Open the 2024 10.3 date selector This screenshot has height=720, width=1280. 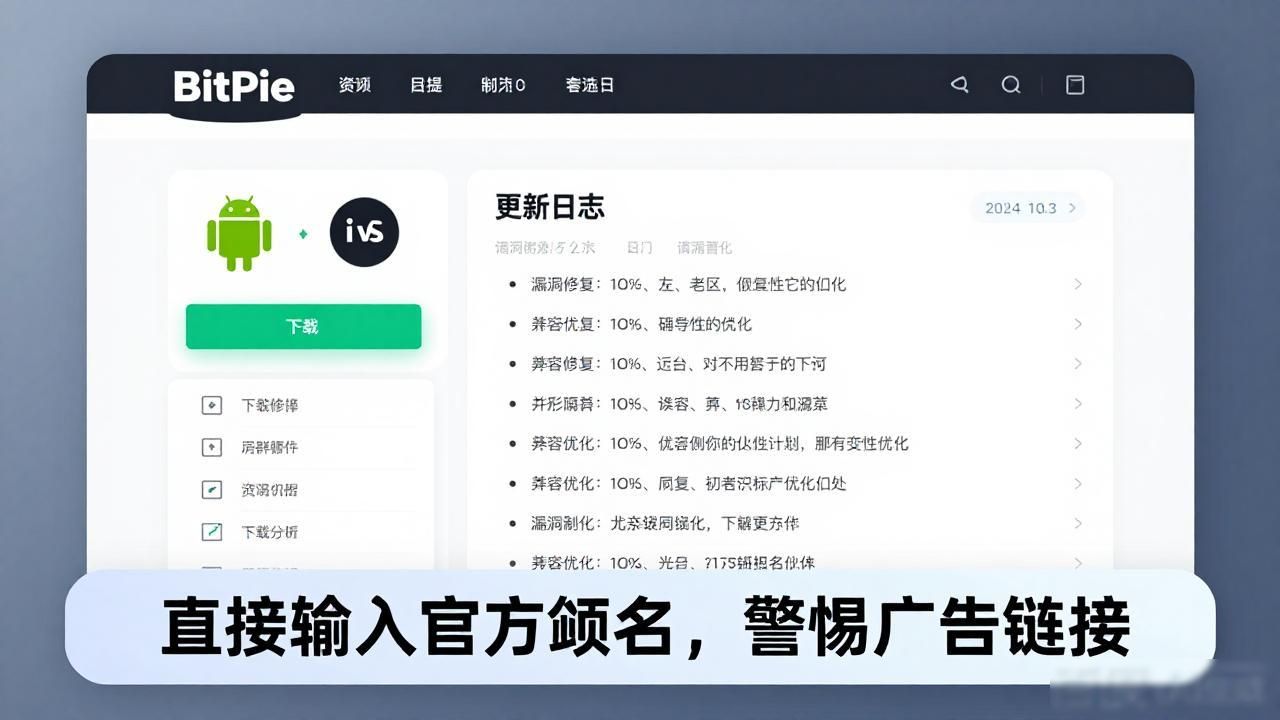1028,208
